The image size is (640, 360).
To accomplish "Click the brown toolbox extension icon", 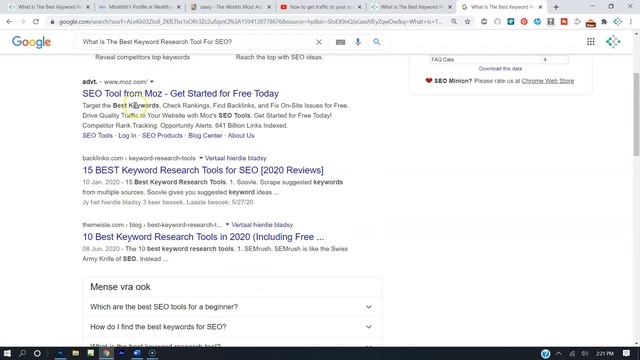I will point(591,22).
